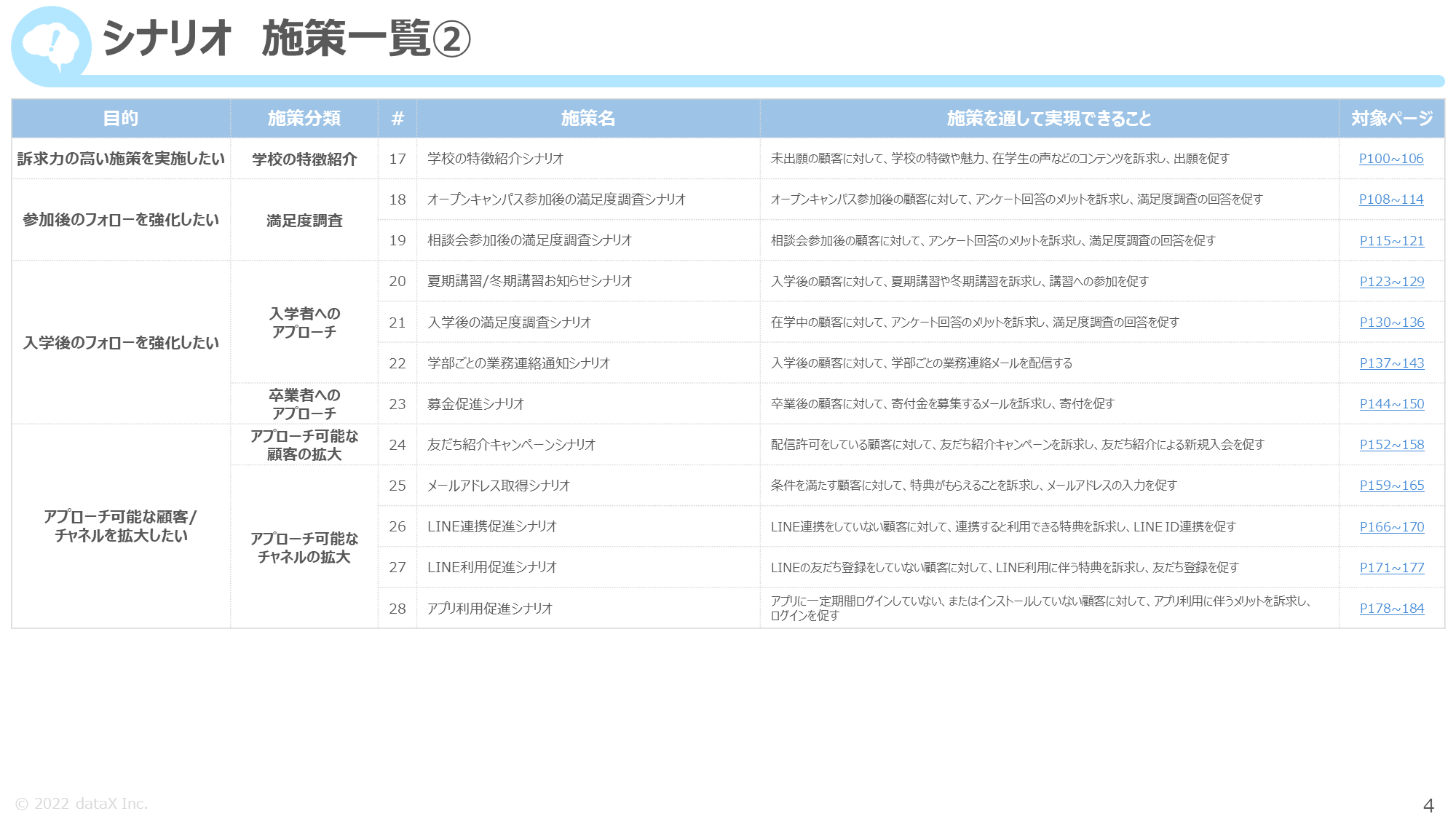1456x819 pixels.
Task: Open page link P159~165
Action: click(x=1391, y=486)
